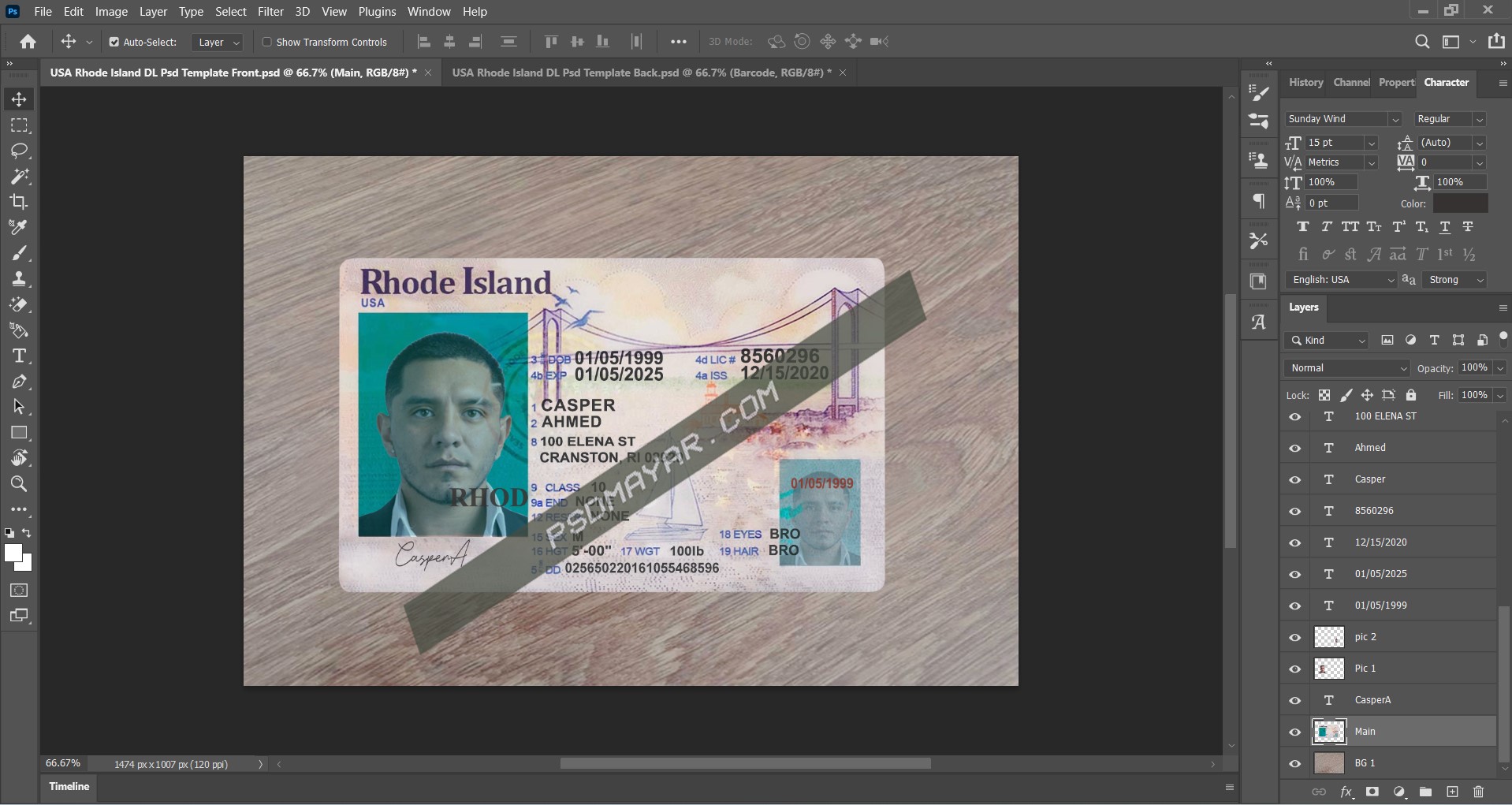Add a layer mask
Image resolution: width=1512 pixels, height=805 pixels.
pyautogui.click(x=1372, y=792)
